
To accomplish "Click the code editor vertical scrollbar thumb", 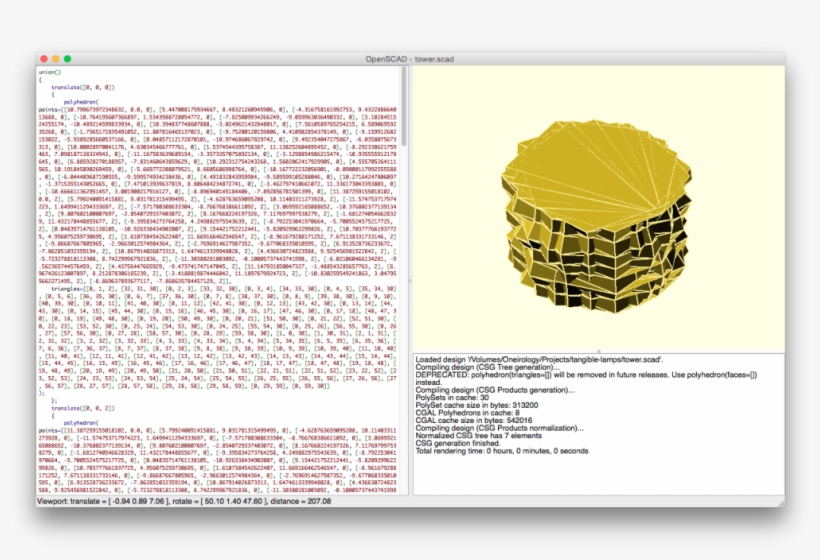I will coord(404,107).
